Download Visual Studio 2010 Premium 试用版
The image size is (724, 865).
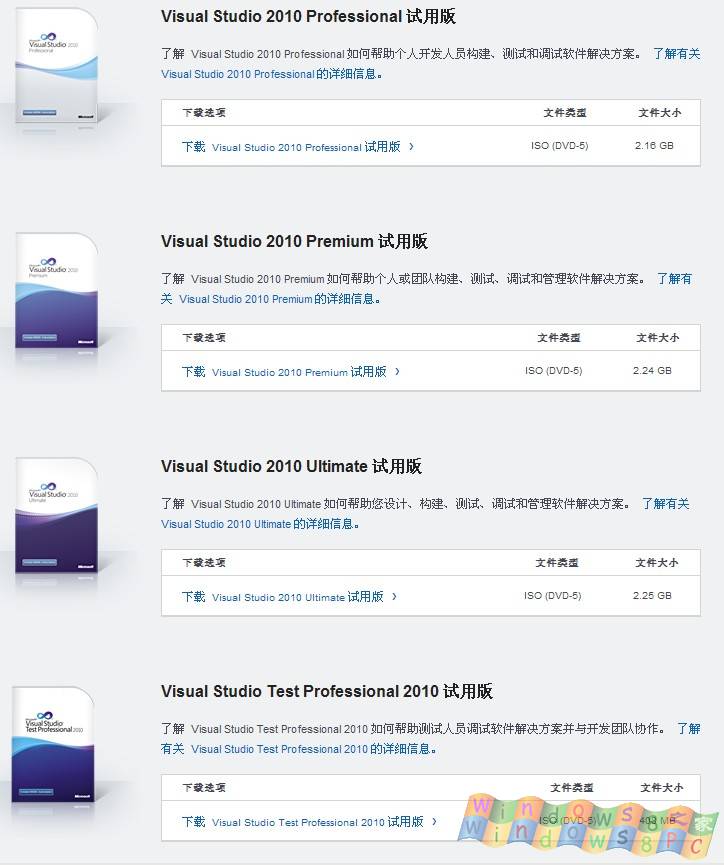pos(284,372)
